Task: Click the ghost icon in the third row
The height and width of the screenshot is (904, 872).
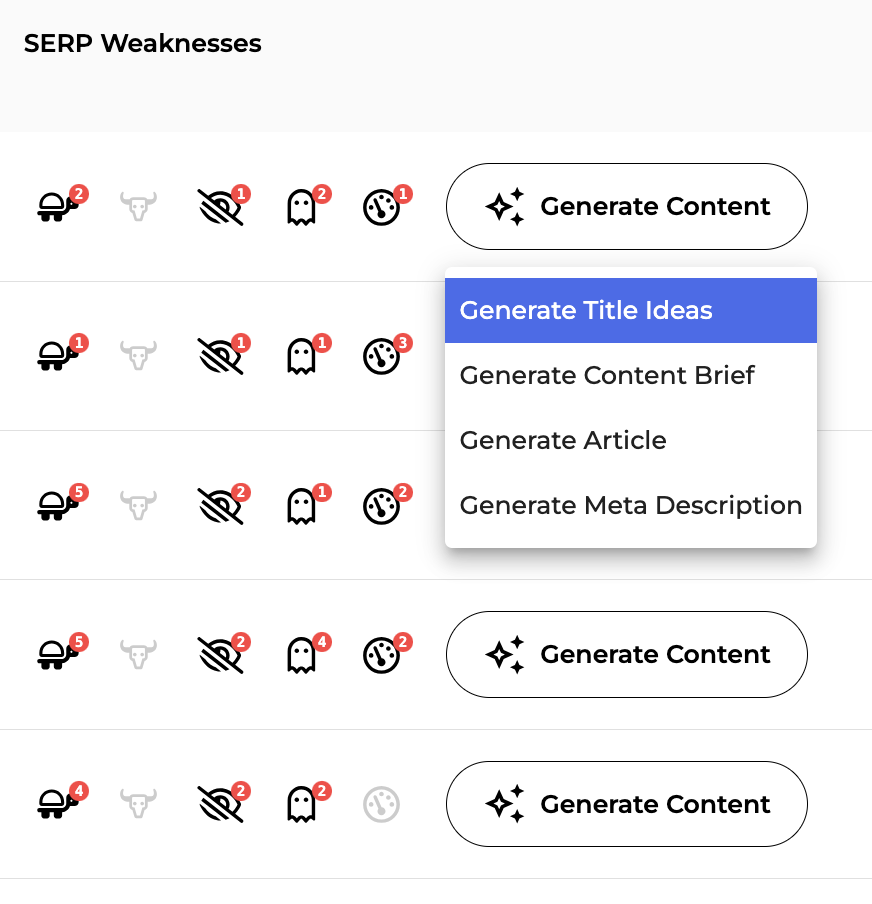Action: tap(301, 505)
